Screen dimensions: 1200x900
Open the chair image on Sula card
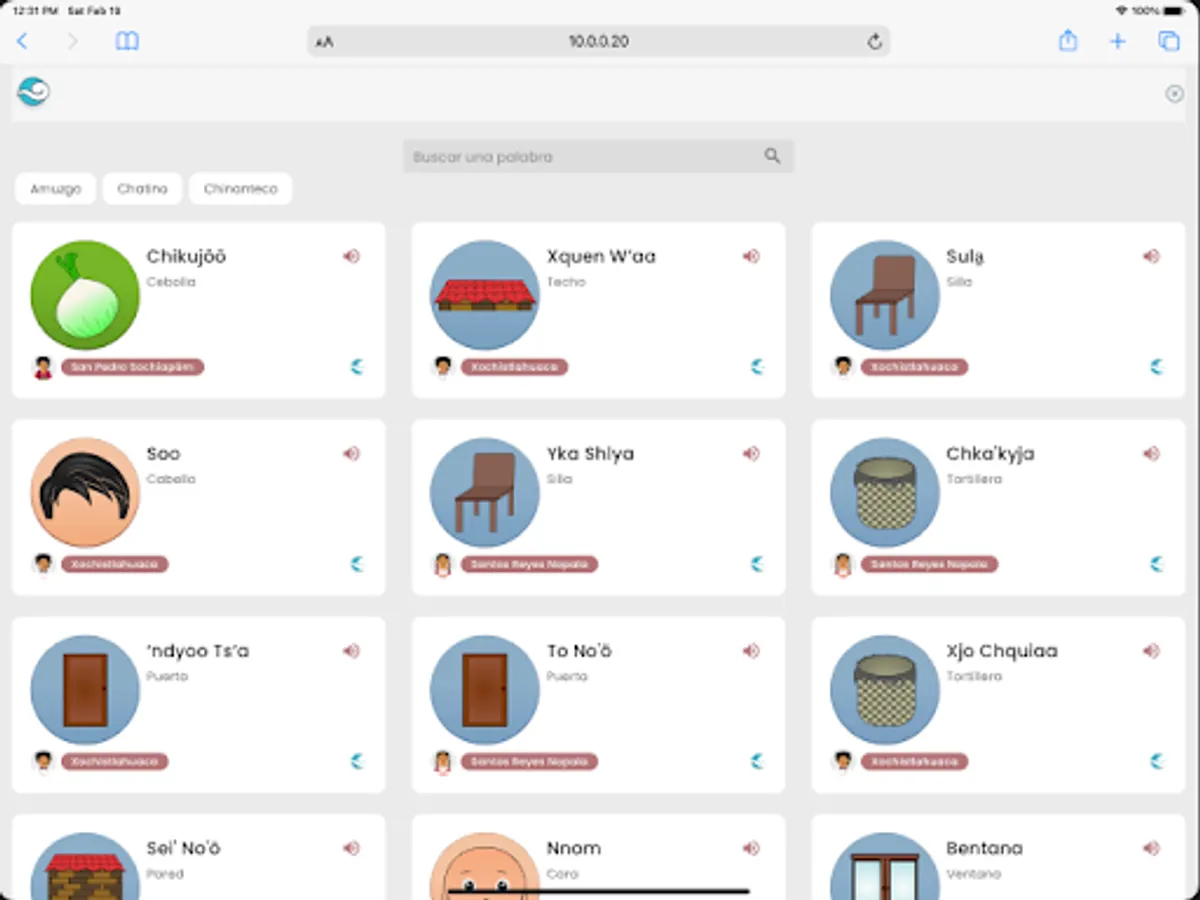point(885,295)
